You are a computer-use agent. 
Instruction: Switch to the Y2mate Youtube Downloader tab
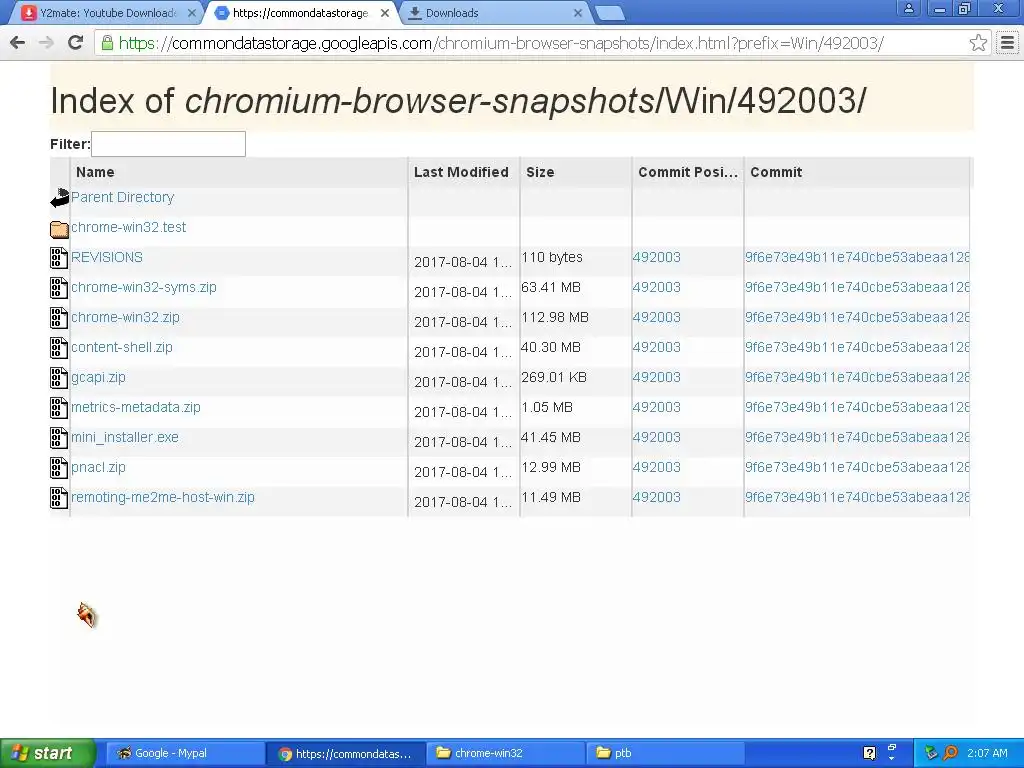(108, 12)
